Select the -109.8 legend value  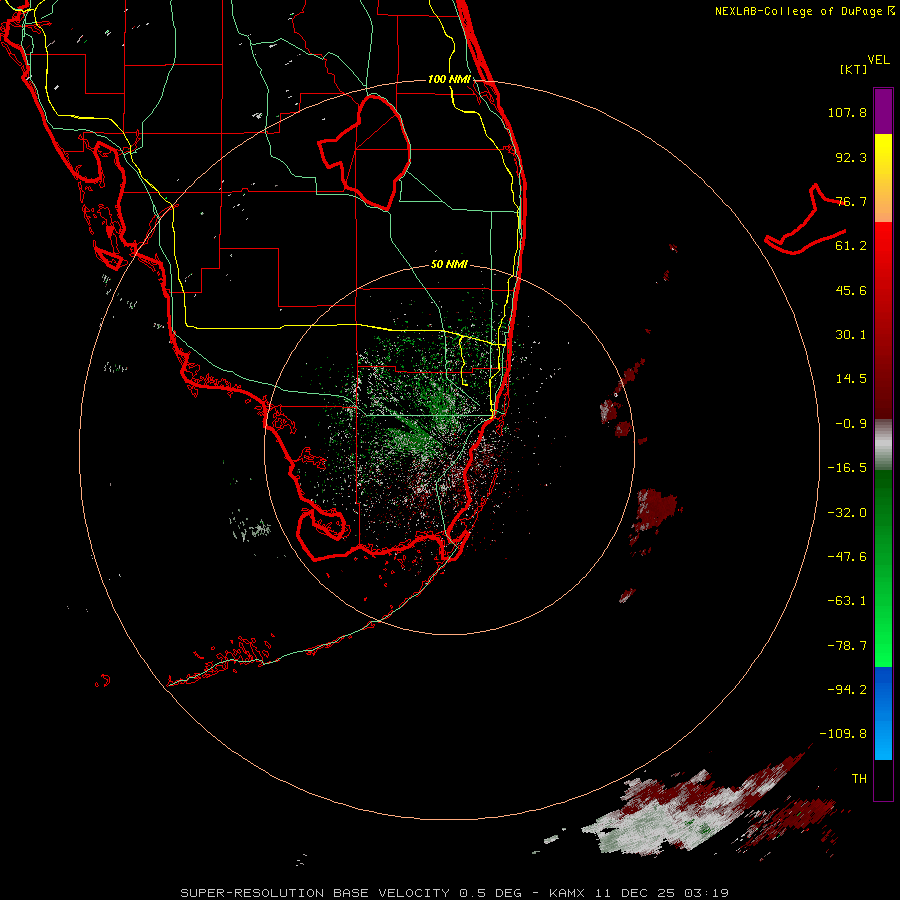pyautogui.click(x=843, y=734)
